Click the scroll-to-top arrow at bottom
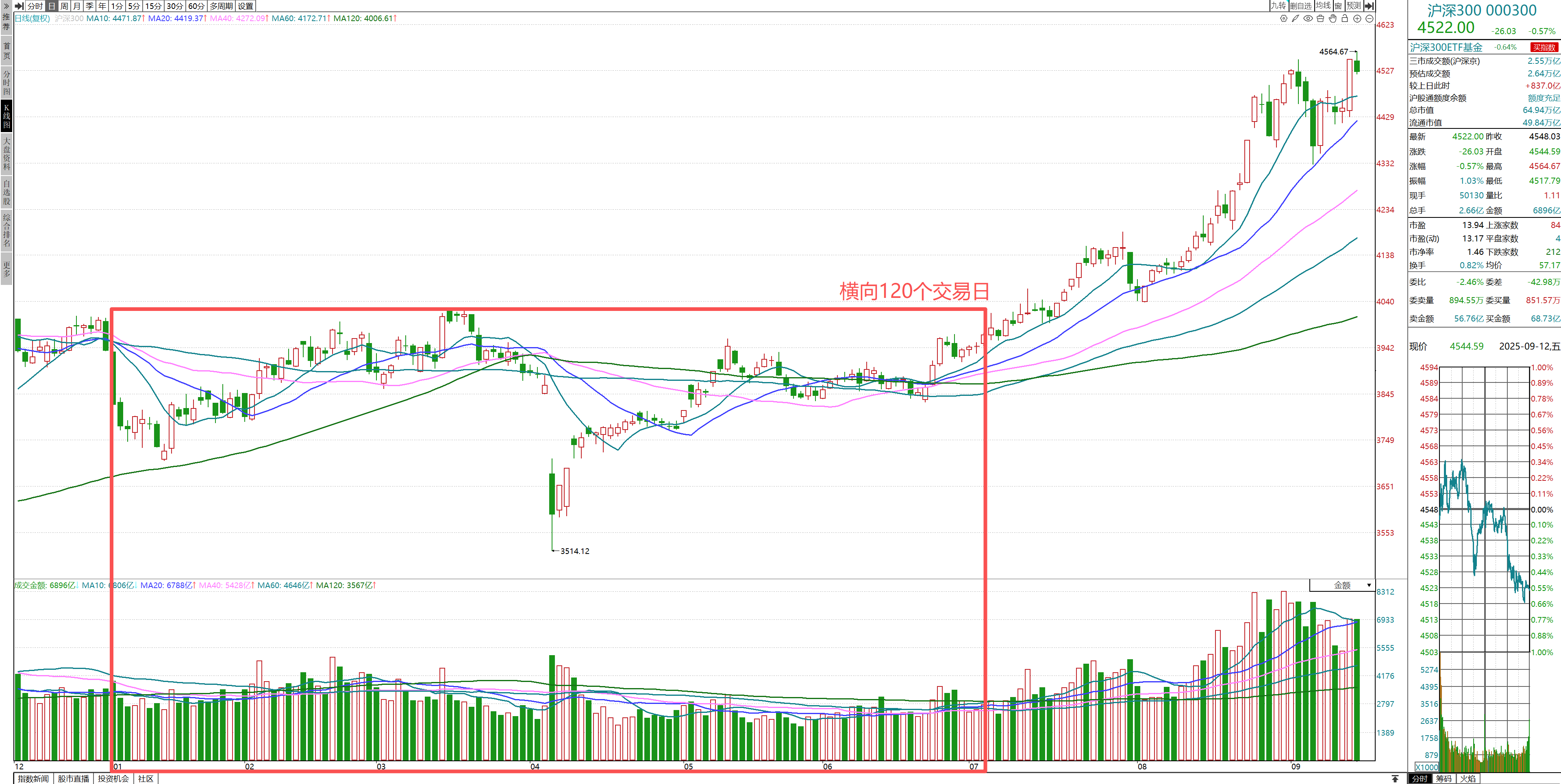Screen dimensions: 1561x784 click(1395, 779)
